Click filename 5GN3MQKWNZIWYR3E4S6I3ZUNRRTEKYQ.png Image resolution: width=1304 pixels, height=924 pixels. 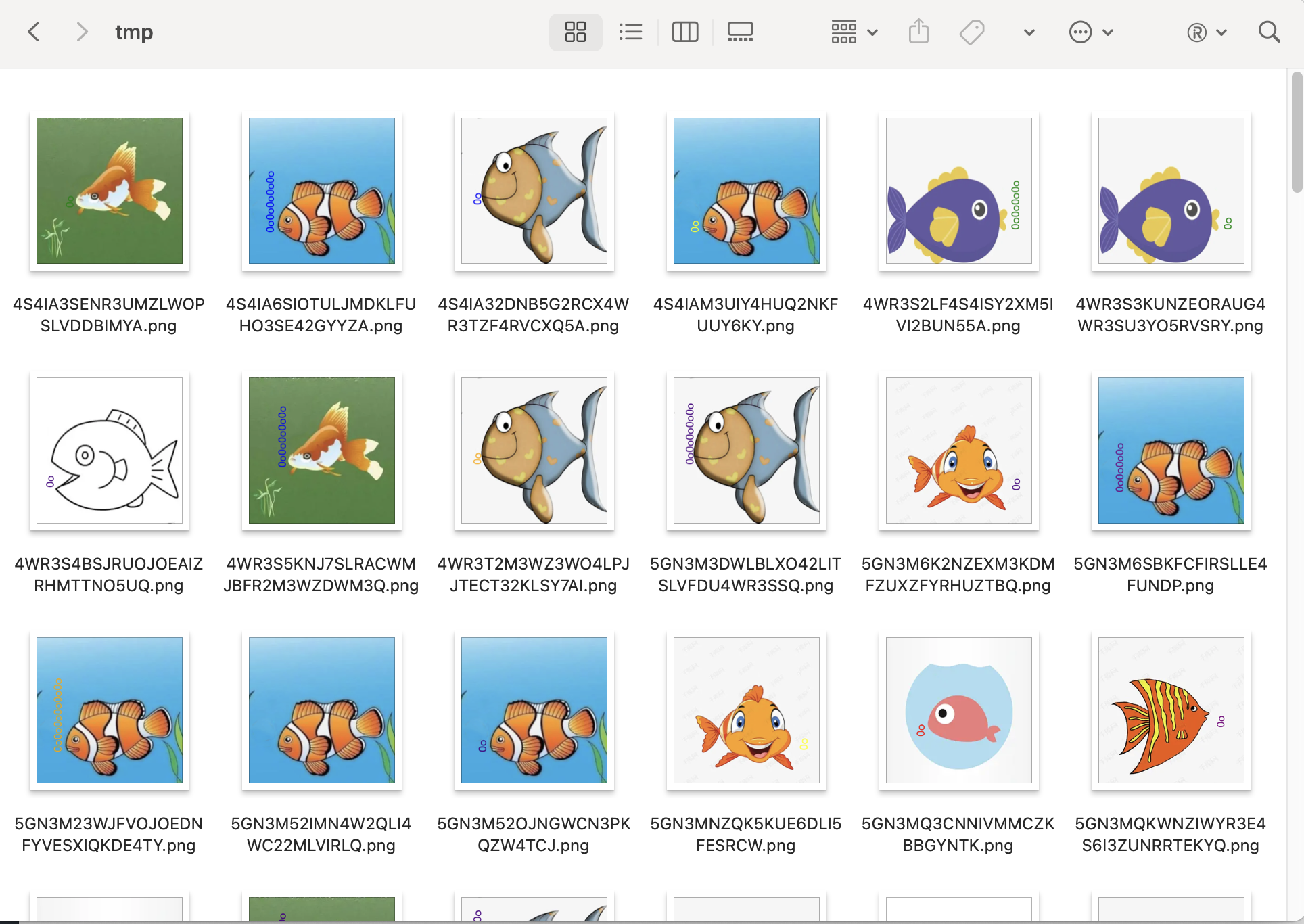tap(1171, 835)
